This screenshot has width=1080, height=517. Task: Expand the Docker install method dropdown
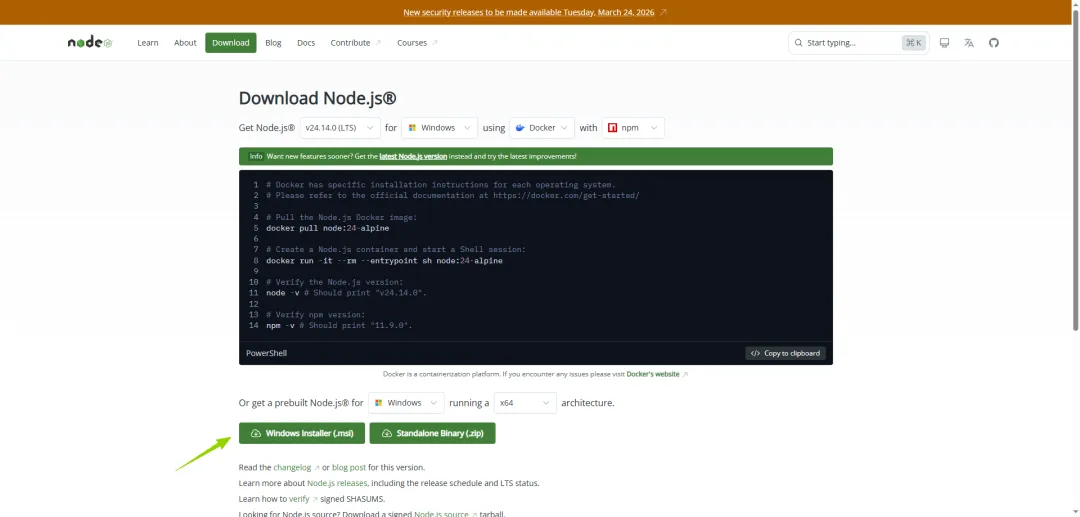point(542,127)
